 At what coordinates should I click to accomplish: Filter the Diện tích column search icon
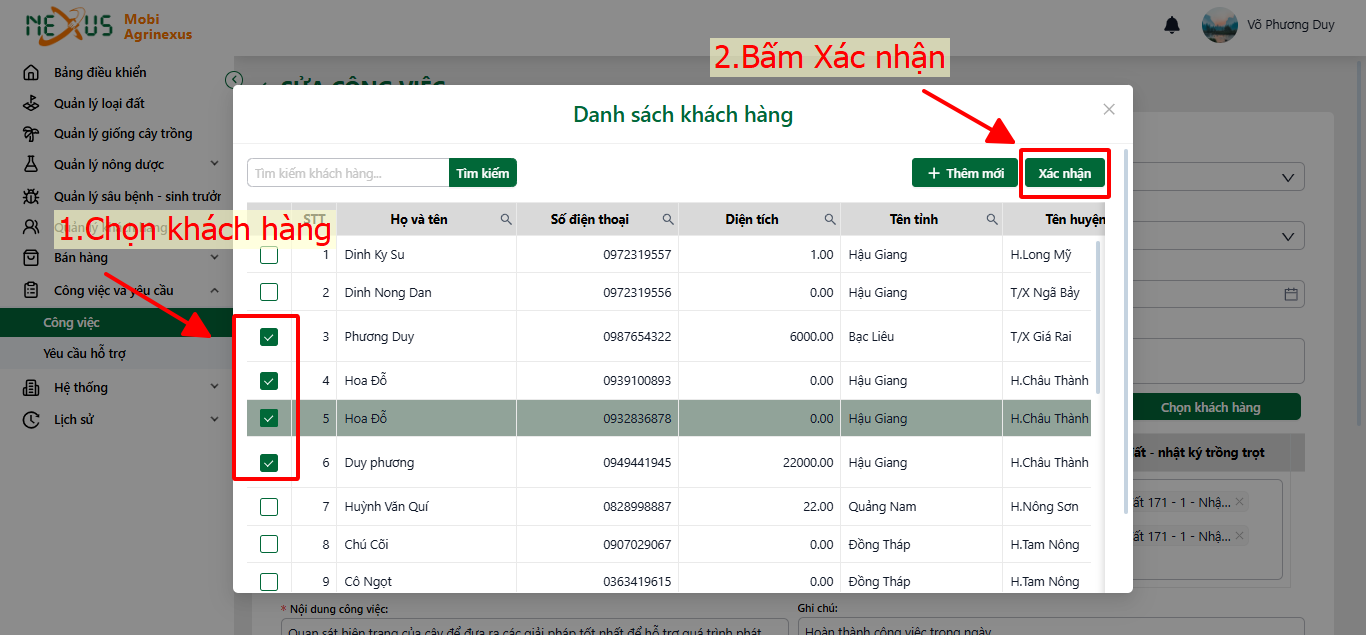pos(831,219)
